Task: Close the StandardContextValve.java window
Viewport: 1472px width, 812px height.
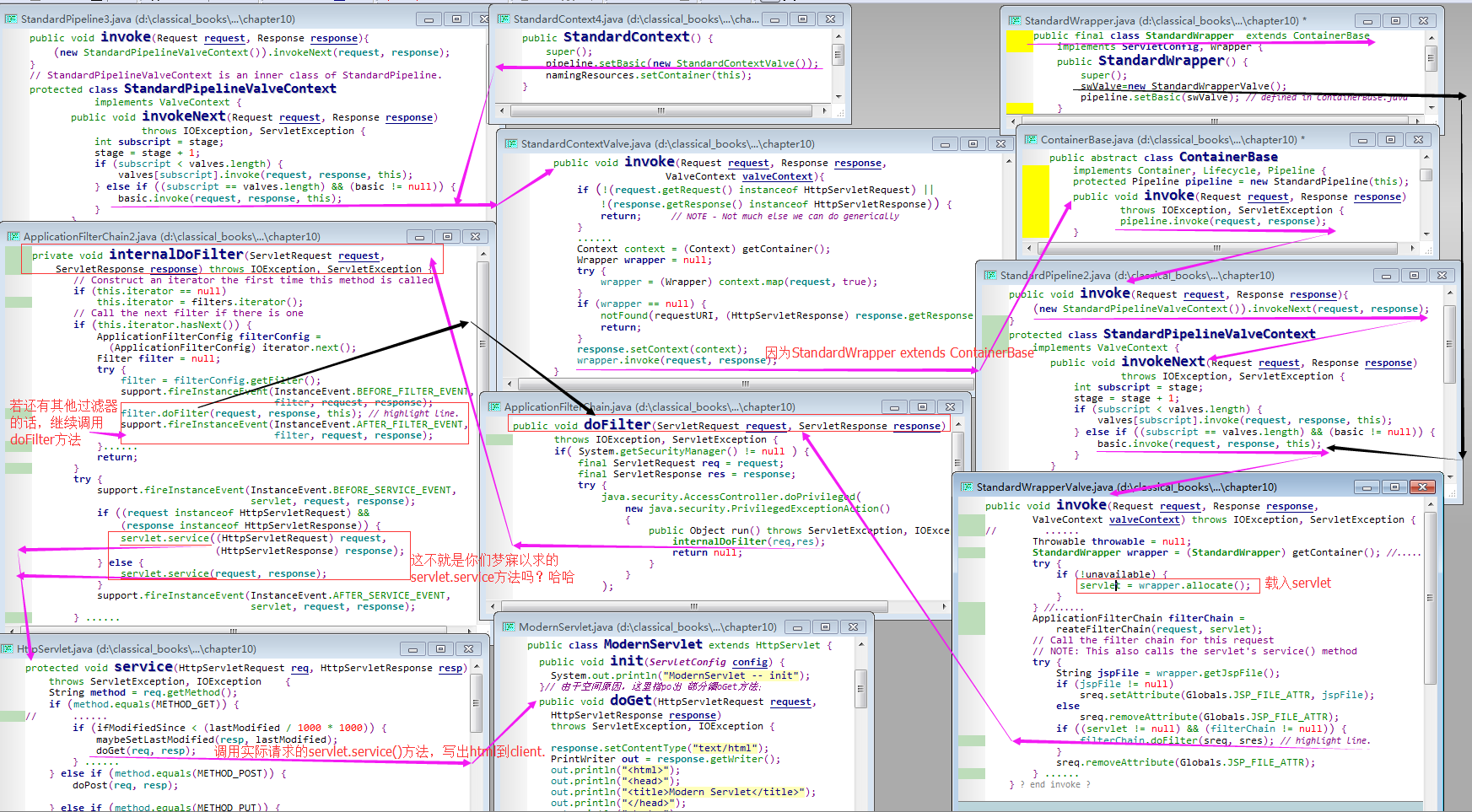Action: coord(1000,143)
